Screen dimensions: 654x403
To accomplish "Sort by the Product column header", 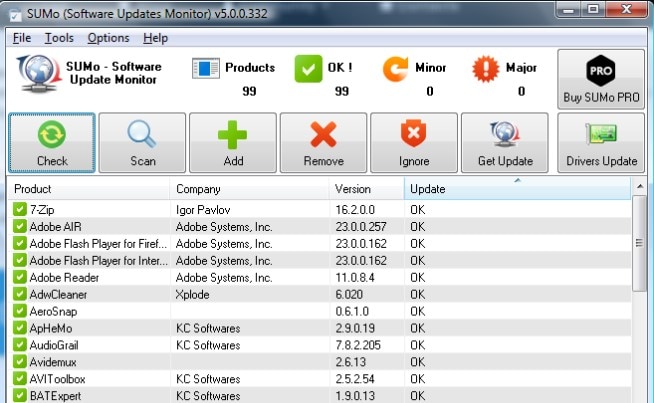I will (88, 189).
